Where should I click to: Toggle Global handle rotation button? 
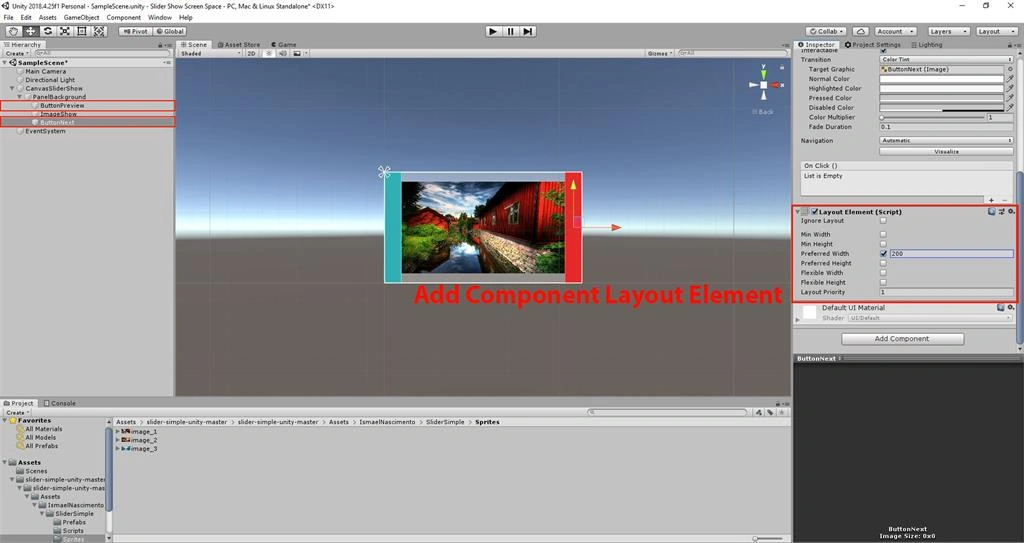(170, 31)
